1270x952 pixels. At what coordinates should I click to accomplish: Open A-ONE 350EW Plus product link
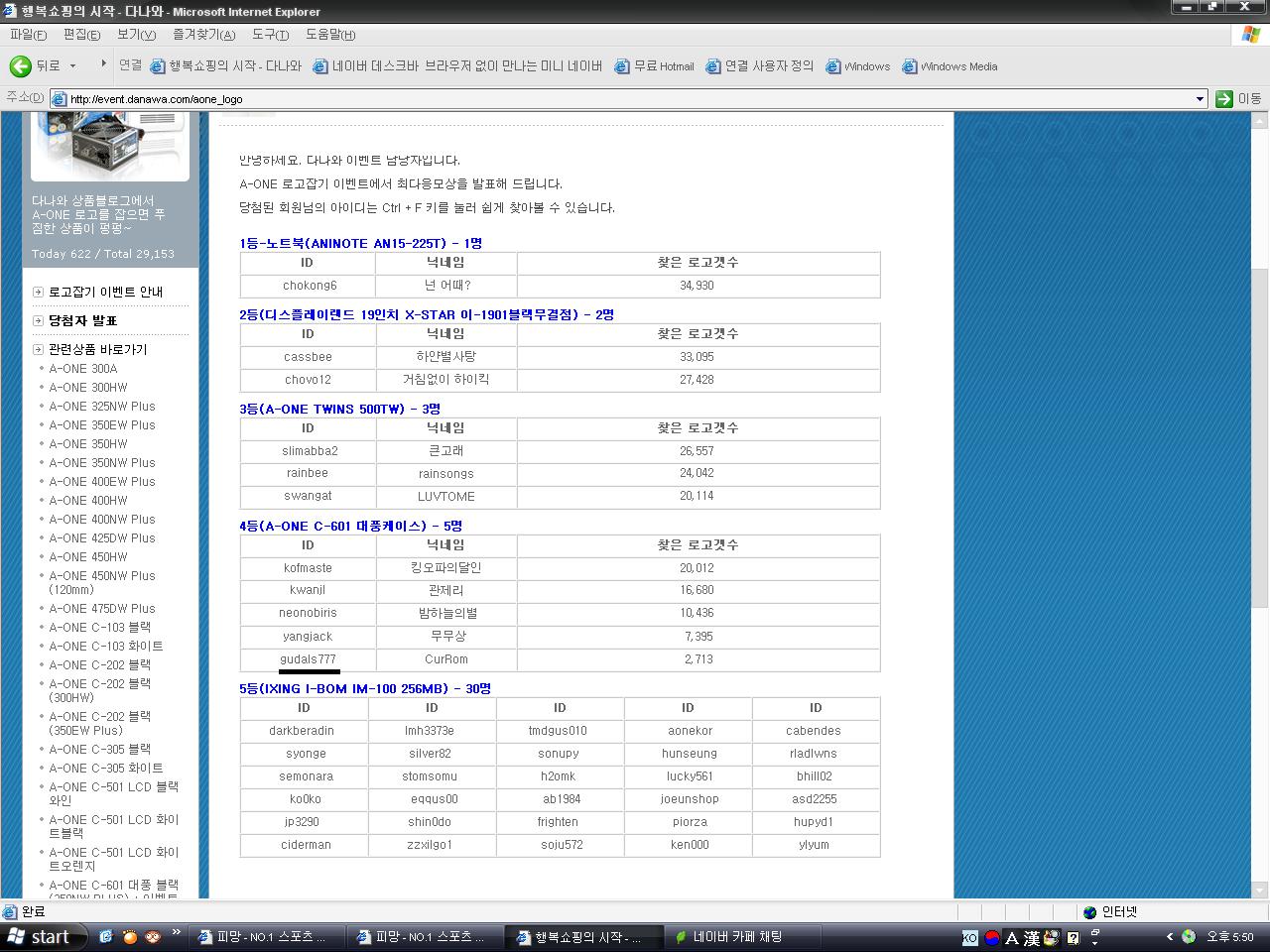click(102, 424)
